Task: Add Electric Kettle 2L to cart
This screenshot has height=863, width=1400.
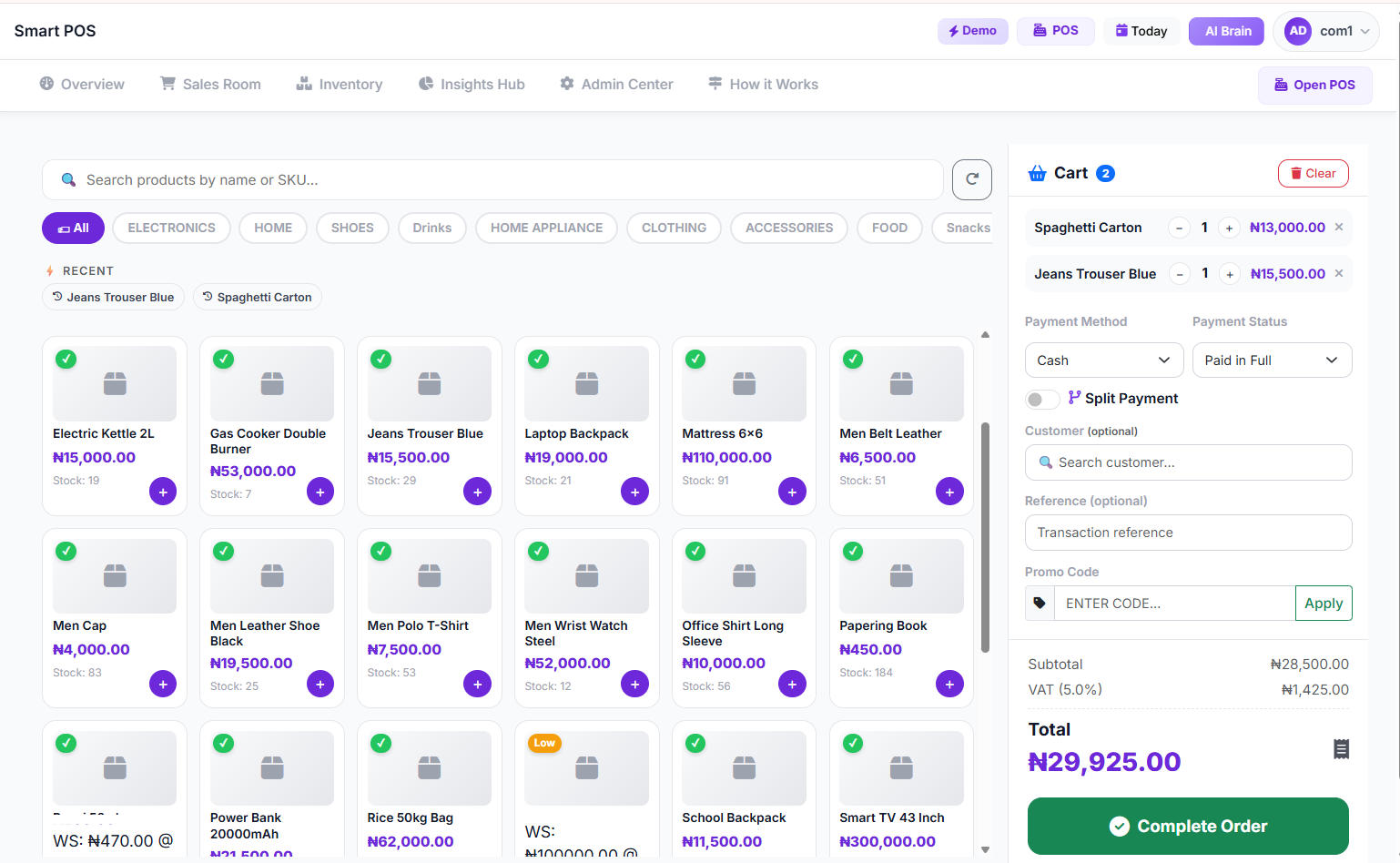Action: click(x=163, y=492)
